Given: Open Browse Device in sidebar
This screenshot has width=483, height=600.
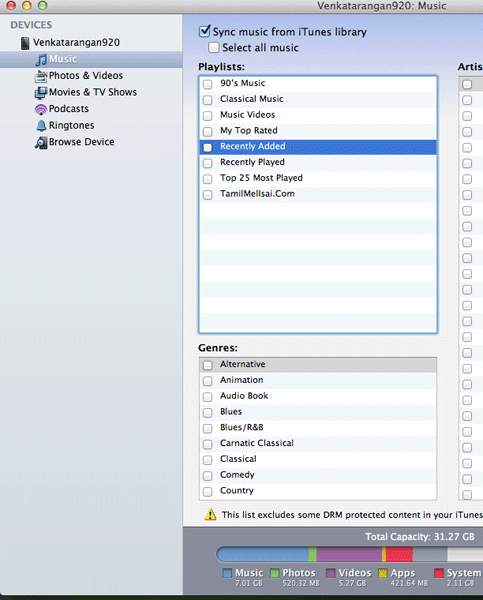Looking at the screenshot, I should (x=82, y=142).
